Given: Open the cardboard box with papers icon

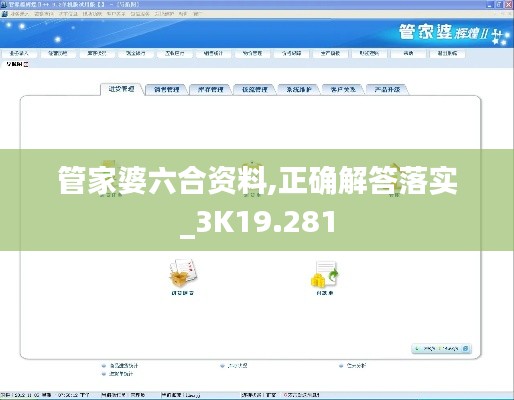Looking at the screenshot, I should (x=183, y=273).
